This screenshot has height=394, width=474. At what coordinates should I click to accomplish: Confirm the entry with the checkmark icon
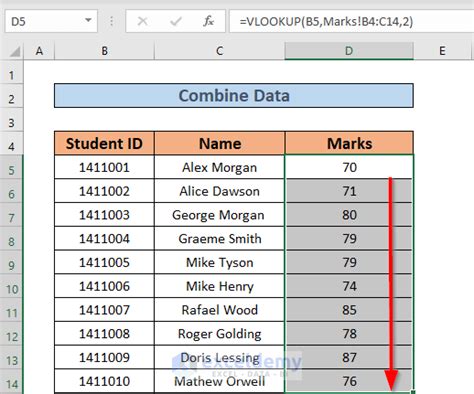tap(176, 21)
